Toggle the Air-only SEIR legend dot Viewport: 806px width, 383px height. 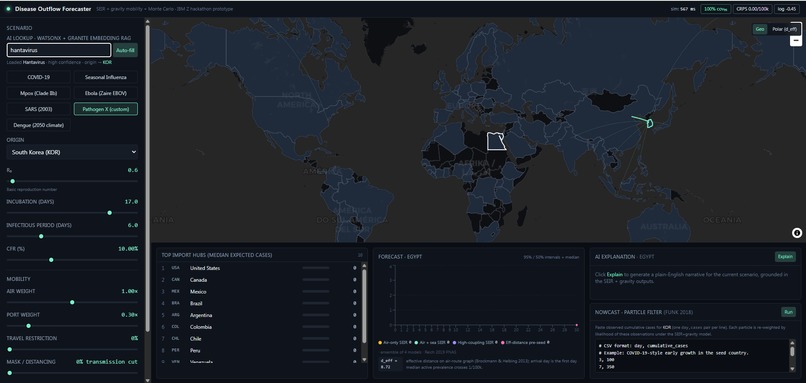point(380,342)
